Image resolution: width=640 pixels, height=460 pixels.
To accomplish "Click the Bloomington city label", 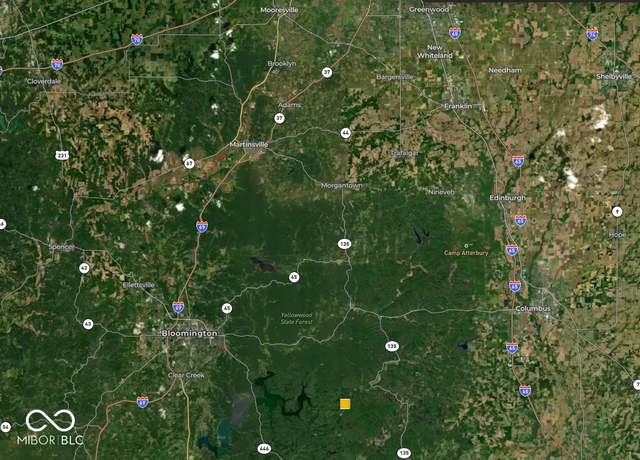I will coord(189,333).
